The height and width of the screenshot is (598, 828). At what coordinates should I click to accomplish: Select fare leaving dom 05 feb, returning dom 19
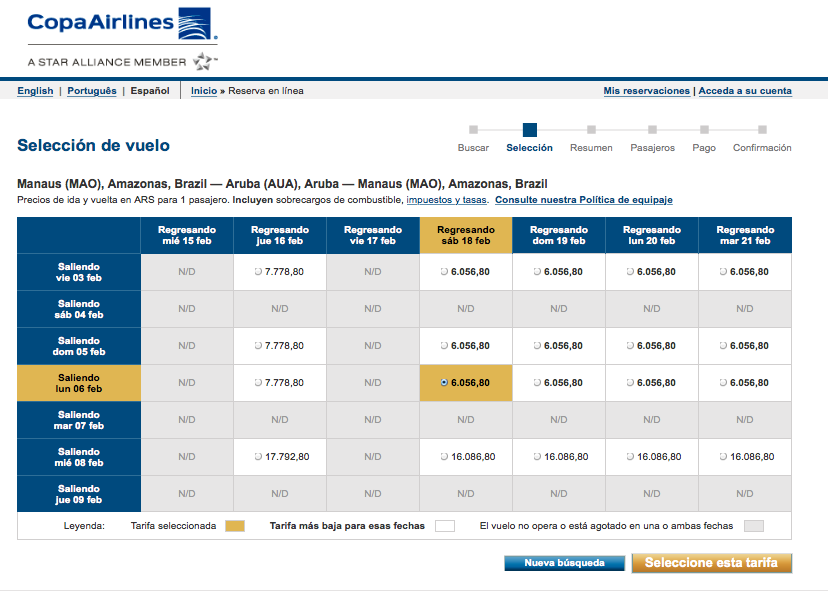click(537, 346)
